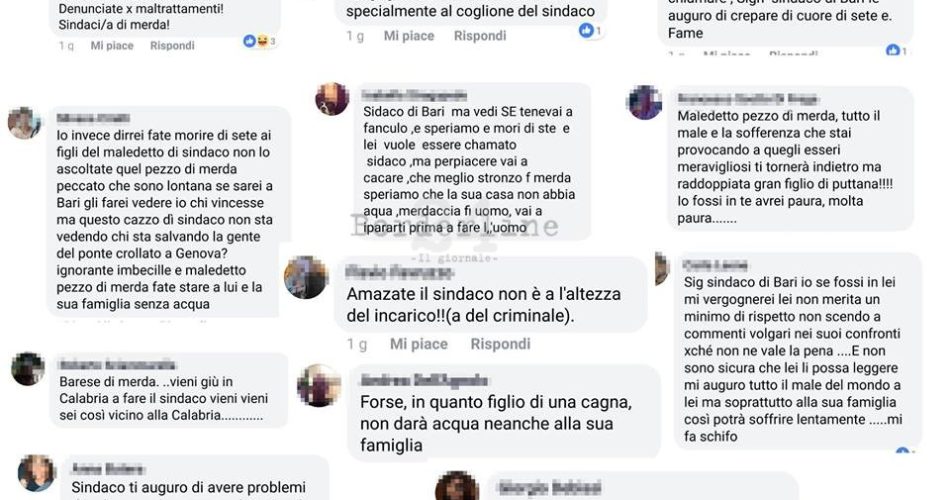The image size is (950, 500).
Task: Open avatar beside 'Sidaco di Bari ma vedi' comment
Action: pyautogui.click(x=332, y=98)
